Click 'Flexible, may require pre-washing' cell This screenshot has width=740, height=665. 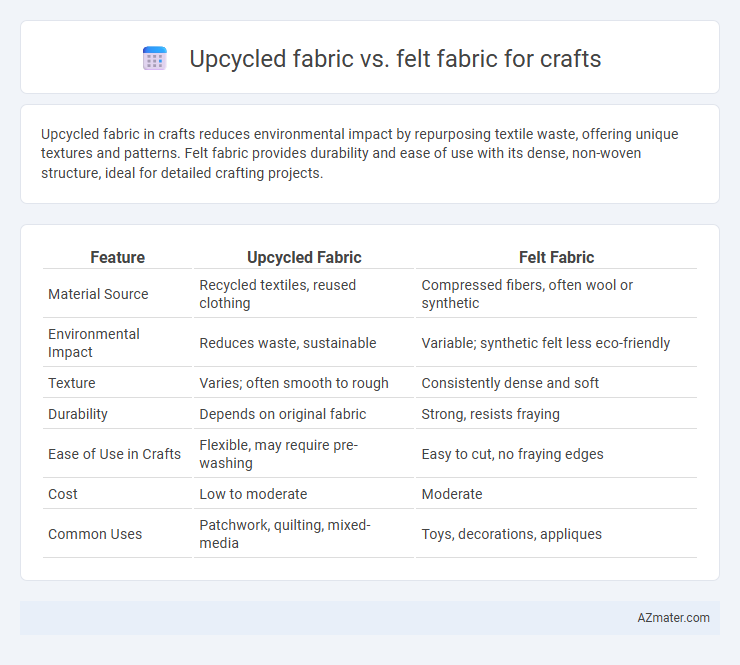pos(278,454)
